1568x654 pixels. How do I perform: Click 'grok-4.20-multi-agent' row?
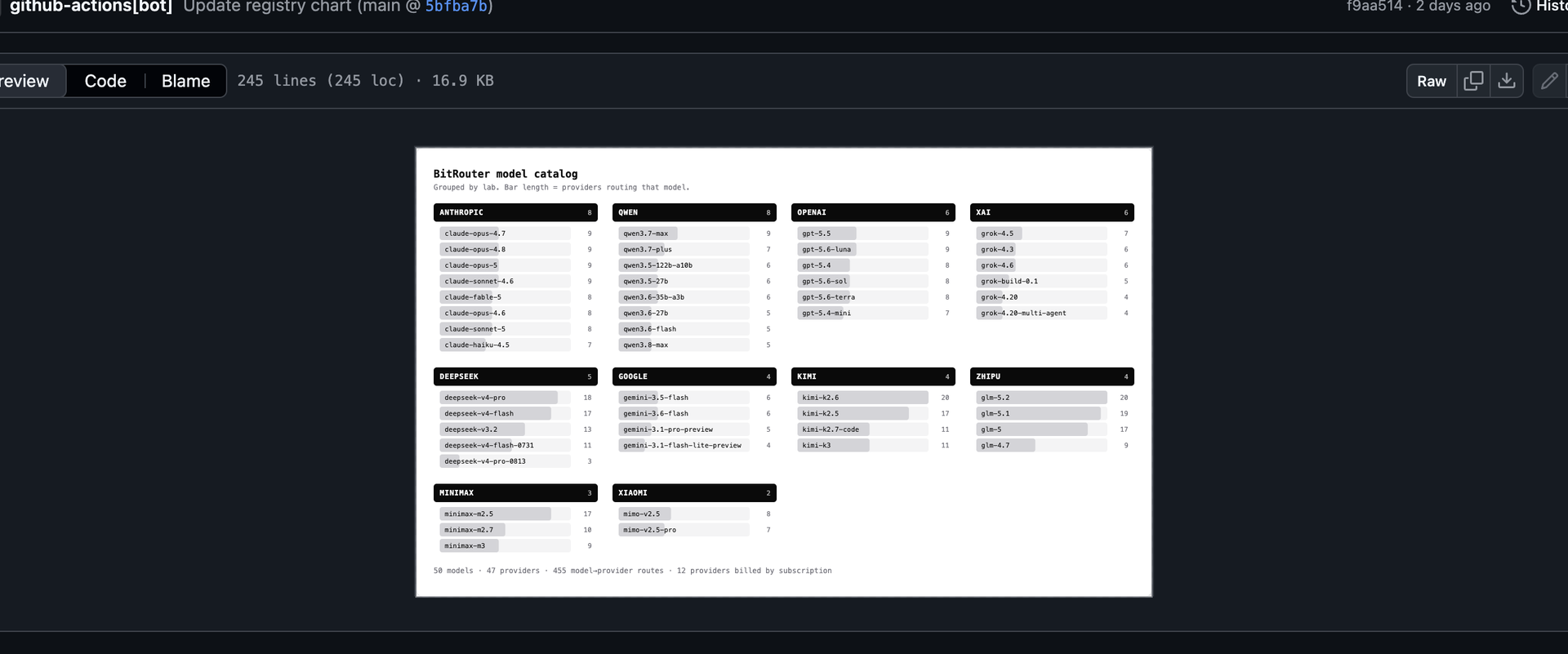pyautogui.click(x=1052, y=313)
